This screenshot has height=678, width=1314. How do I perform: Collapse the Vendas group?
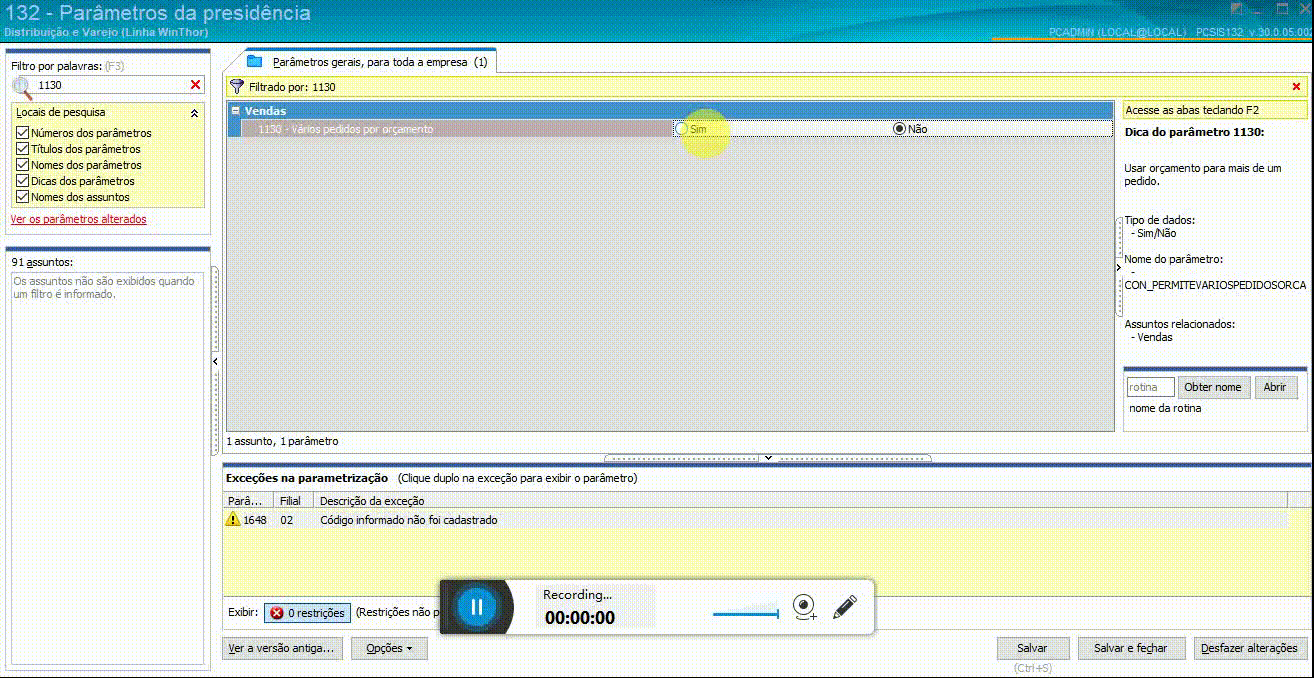pyautogui.click(x=235, y=111)
